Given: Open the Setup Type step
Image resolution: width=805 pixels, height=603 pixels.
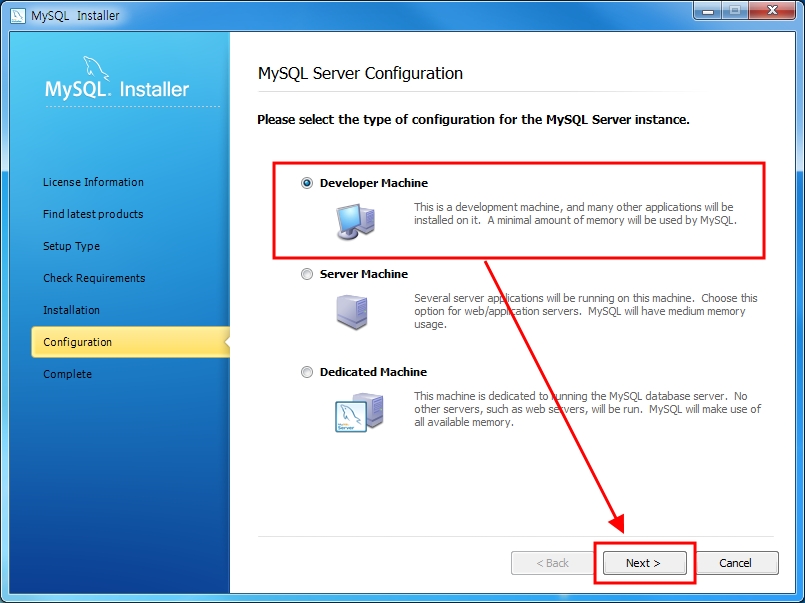Looking at the screenshot, I should click(71, 246).
